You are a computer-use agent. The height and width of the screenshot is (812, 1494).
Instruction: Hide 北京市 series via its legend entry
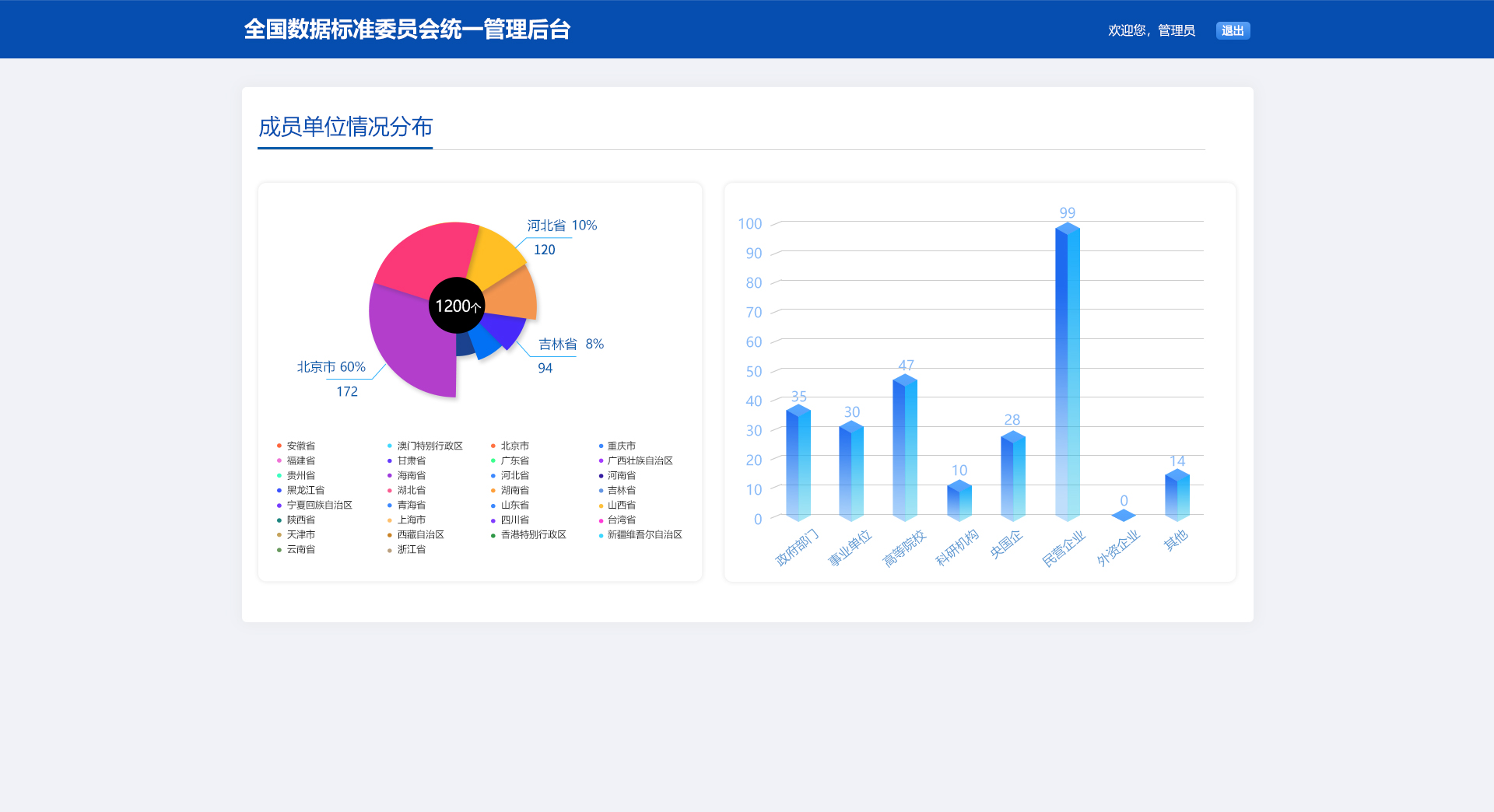(514, 446)
